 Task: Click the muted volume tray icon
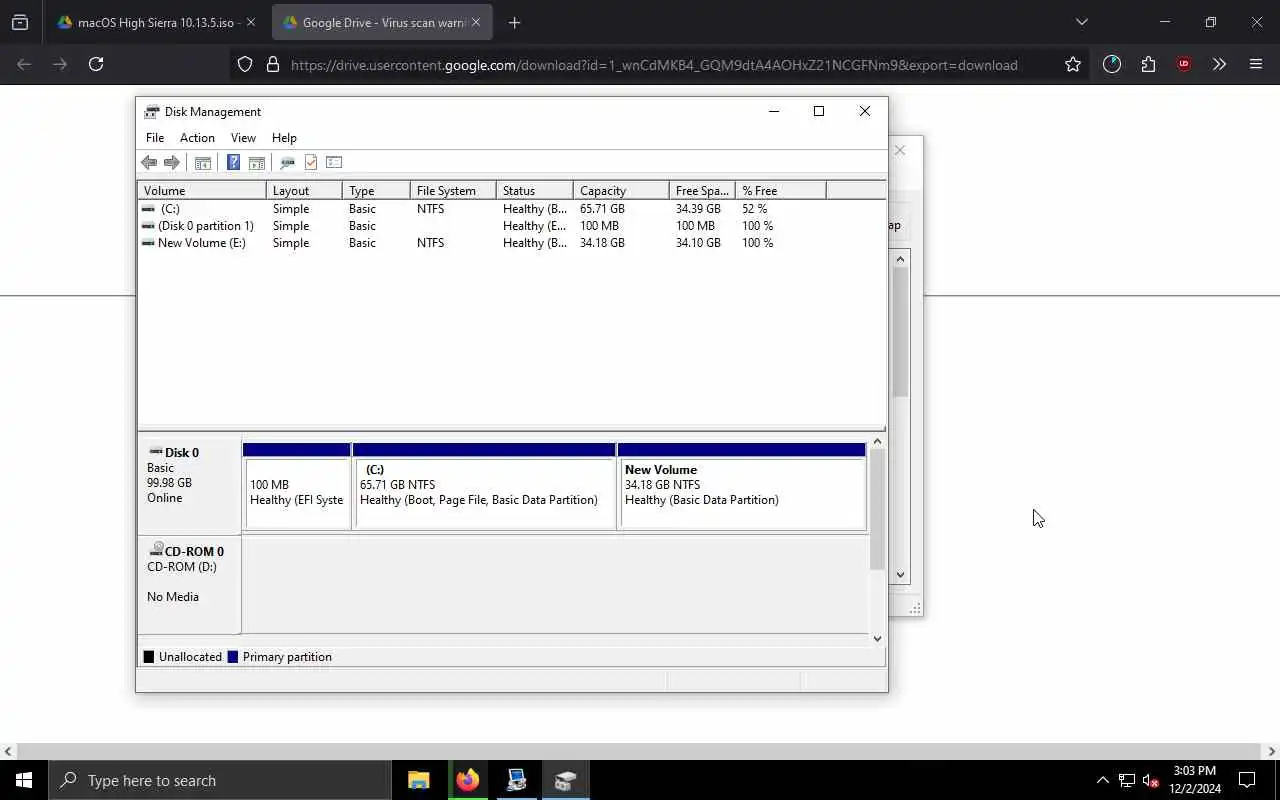point(1151,781)
